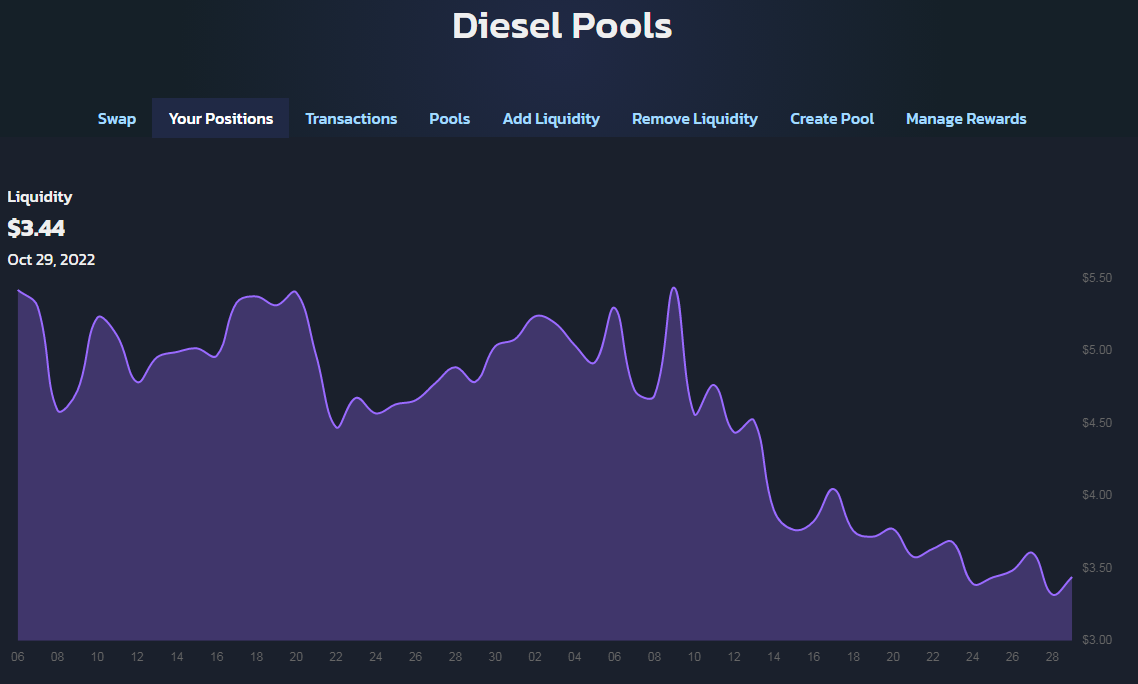
Task: Click the $5.50 axis label
Action: coord(1097,277)
